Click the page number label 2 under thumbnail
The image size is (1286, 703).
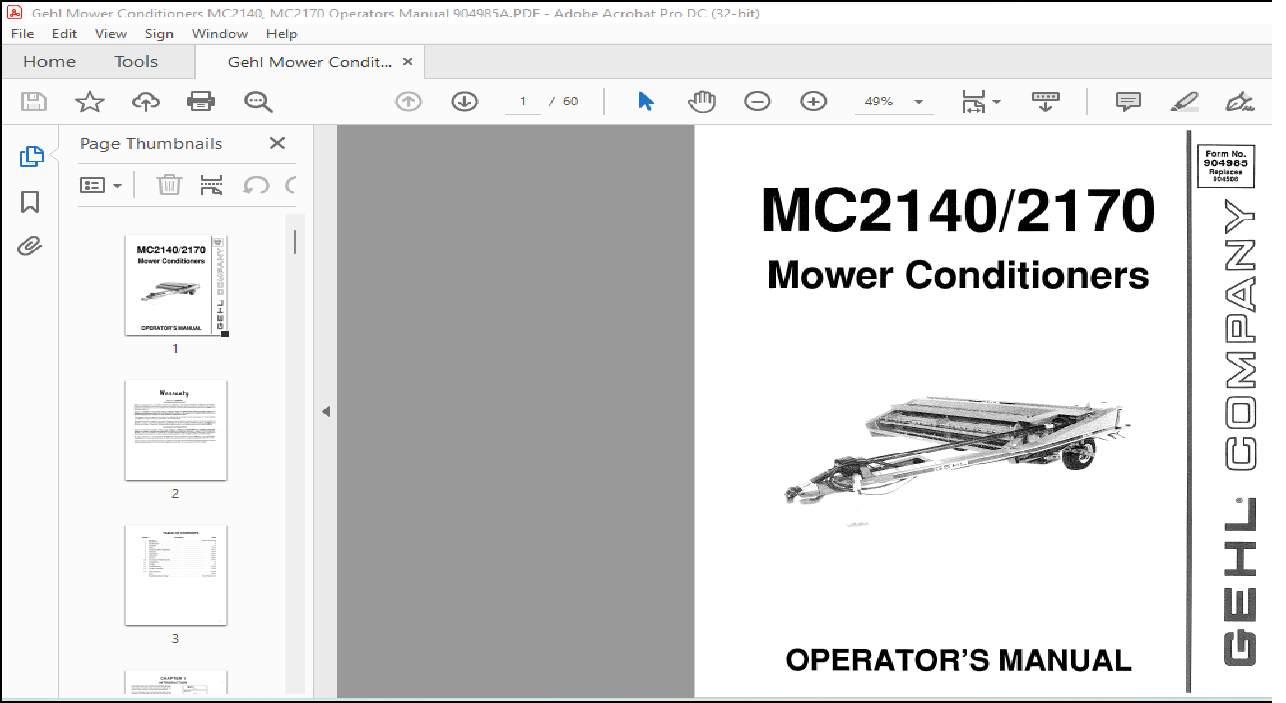coord(175,494)
